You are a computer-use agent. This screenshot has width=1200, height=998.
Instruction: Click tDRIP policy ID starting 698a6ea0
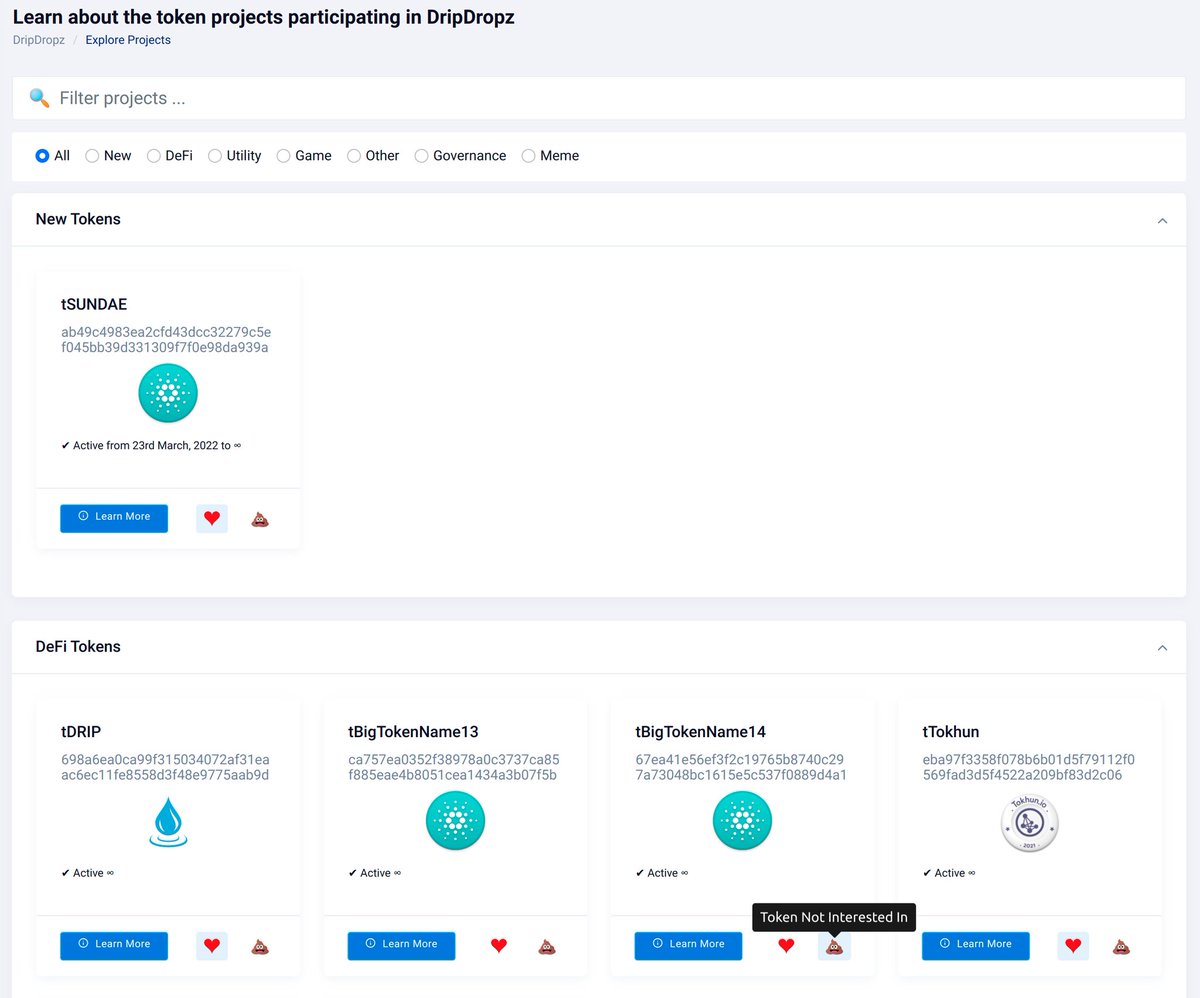click(165, 767)
